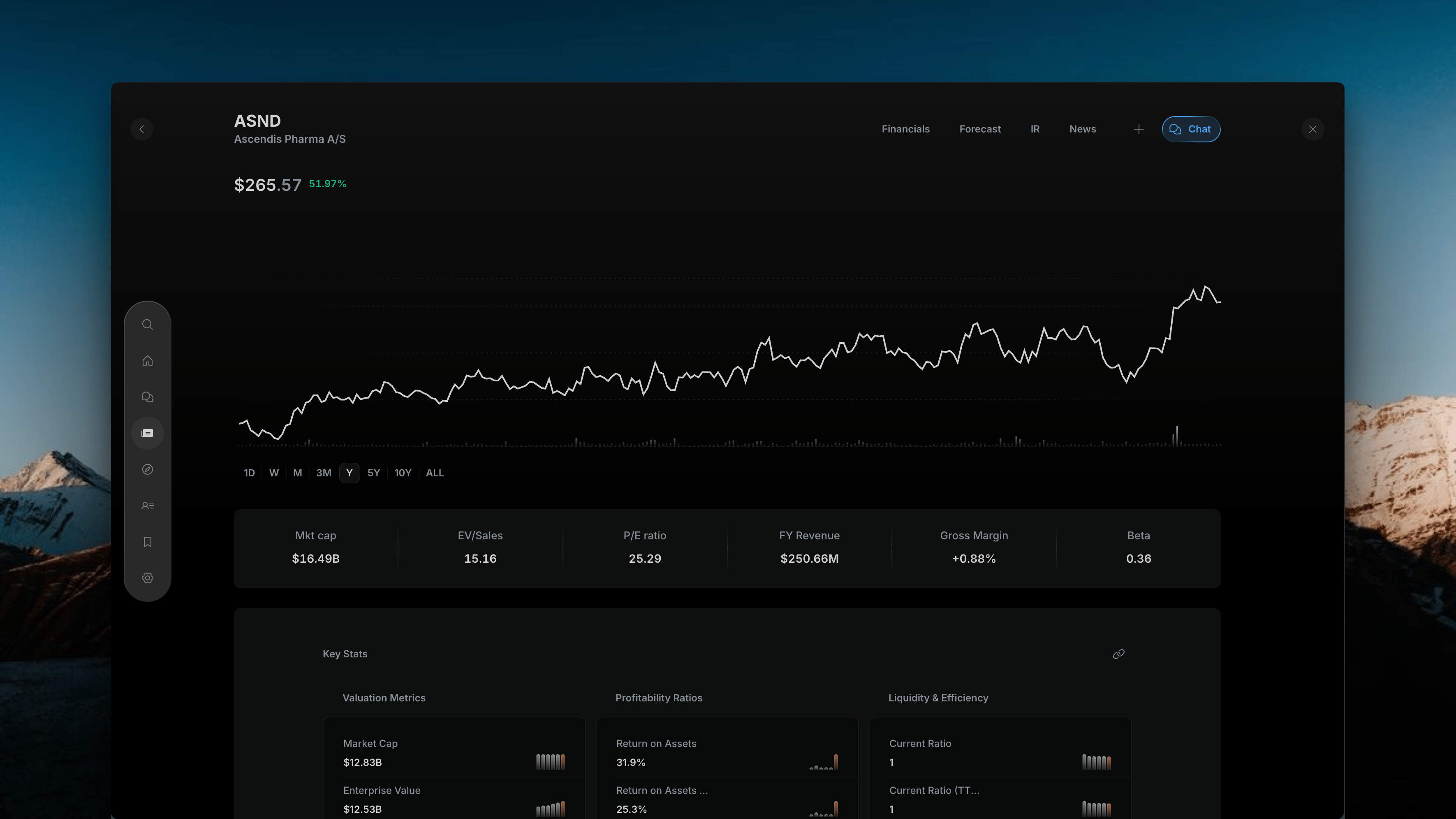Click the Return on Assets 25.3% sparkline
This screenshot has width=1456, height=819.
pyautogui.click(x=824, y=809)
